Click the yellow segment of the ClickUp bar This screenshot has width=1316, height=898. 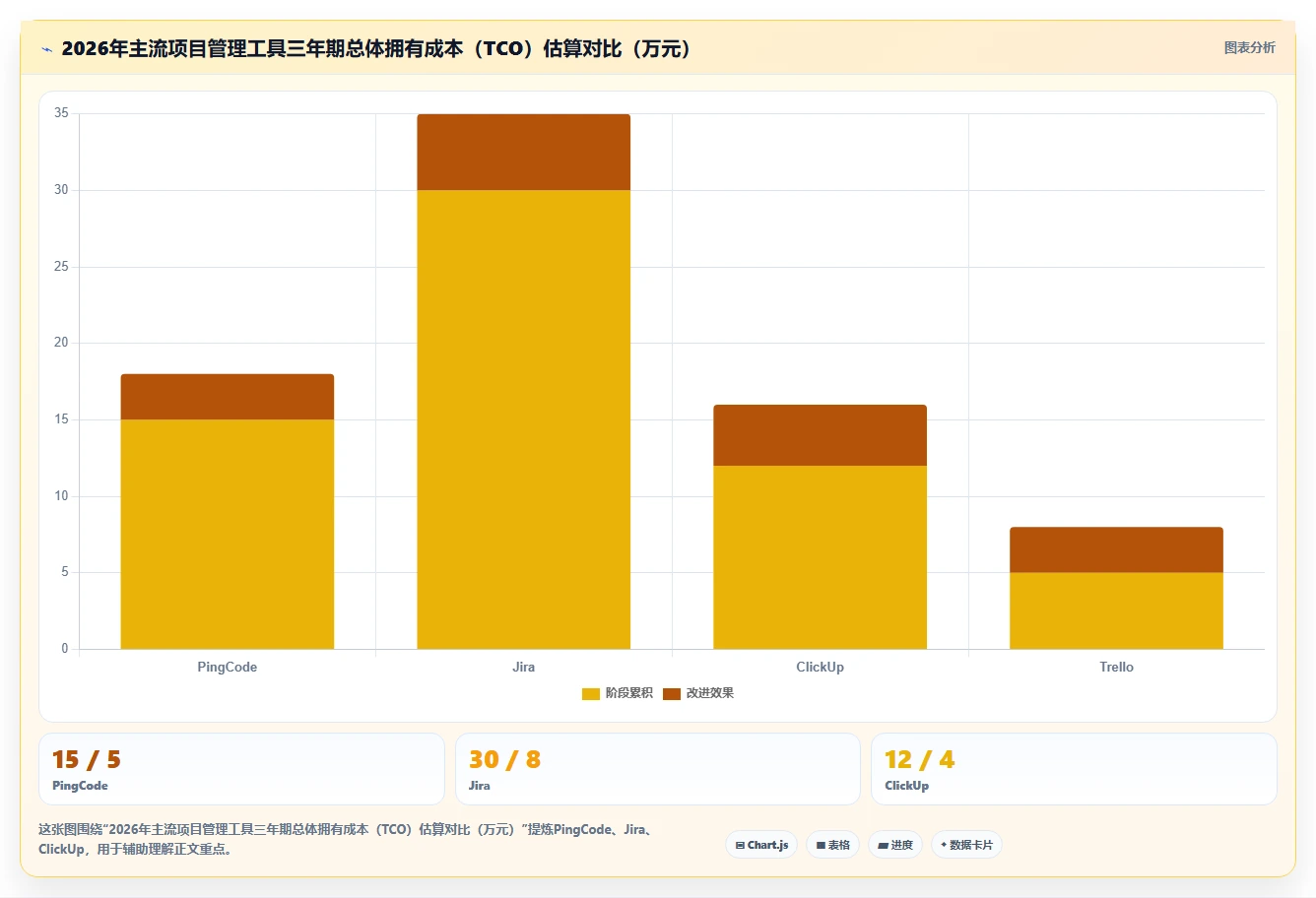coord(821,557)
